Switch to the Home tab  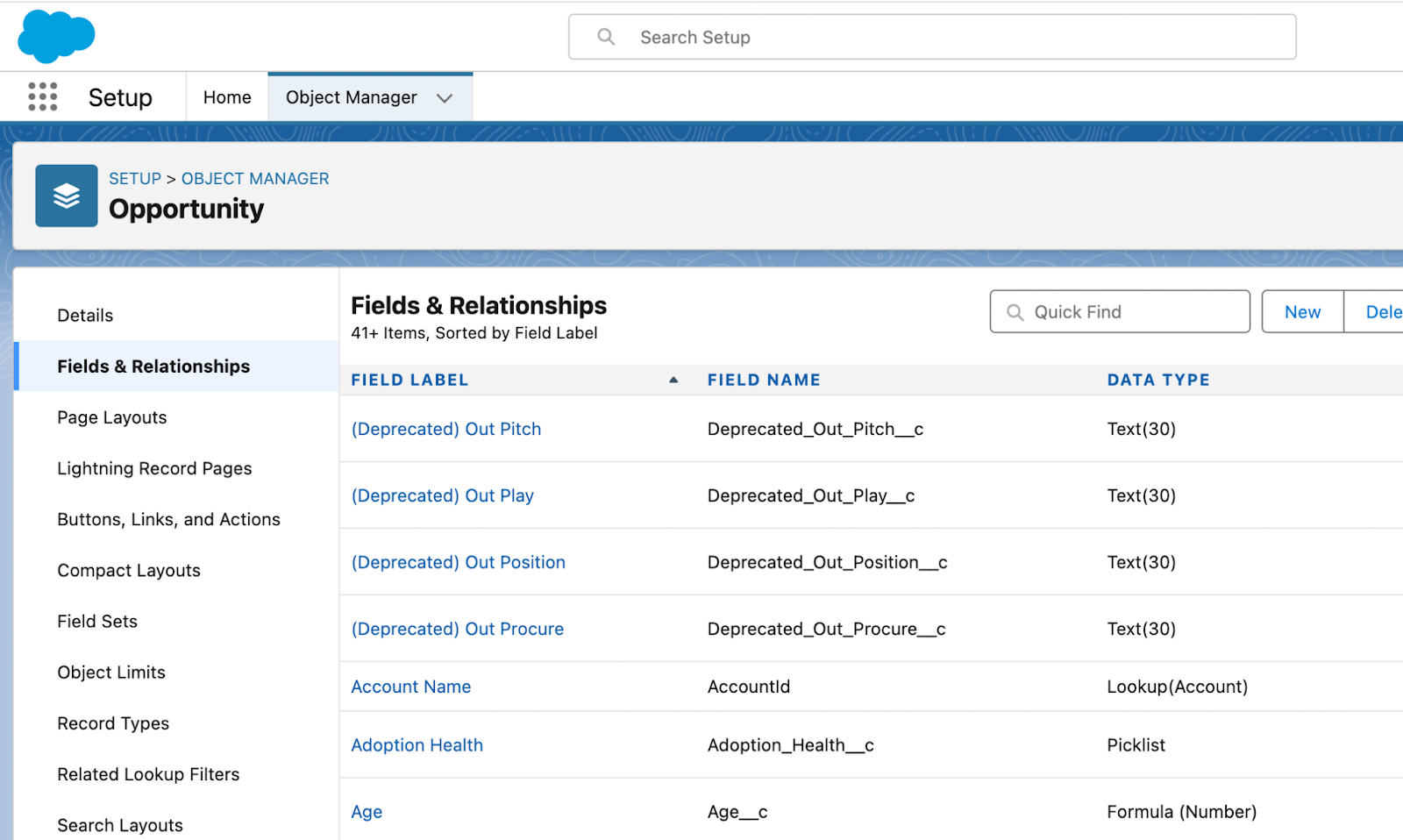point(226,96)
